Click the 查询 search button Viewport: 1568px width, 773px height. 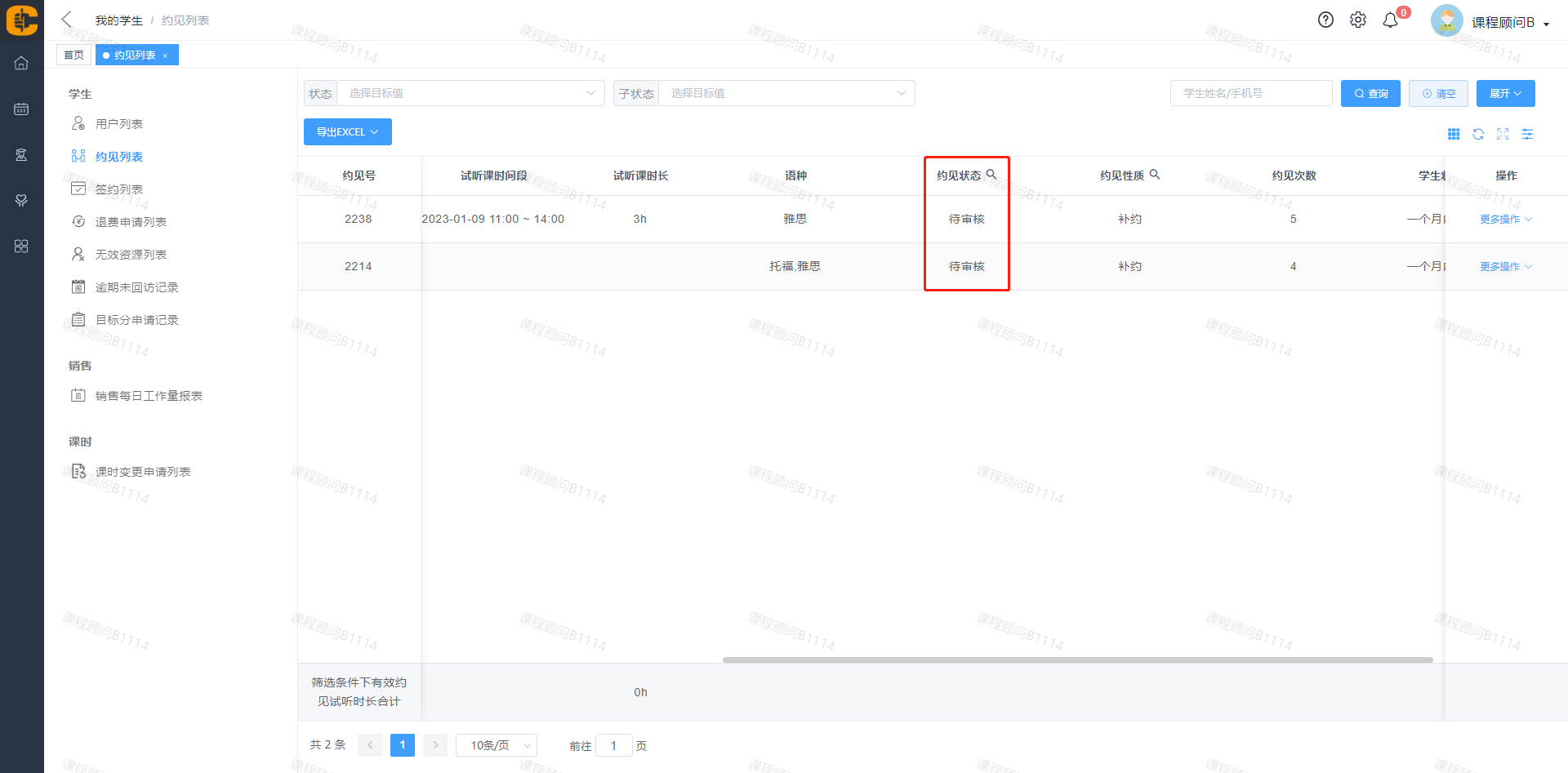[1370, 93]
